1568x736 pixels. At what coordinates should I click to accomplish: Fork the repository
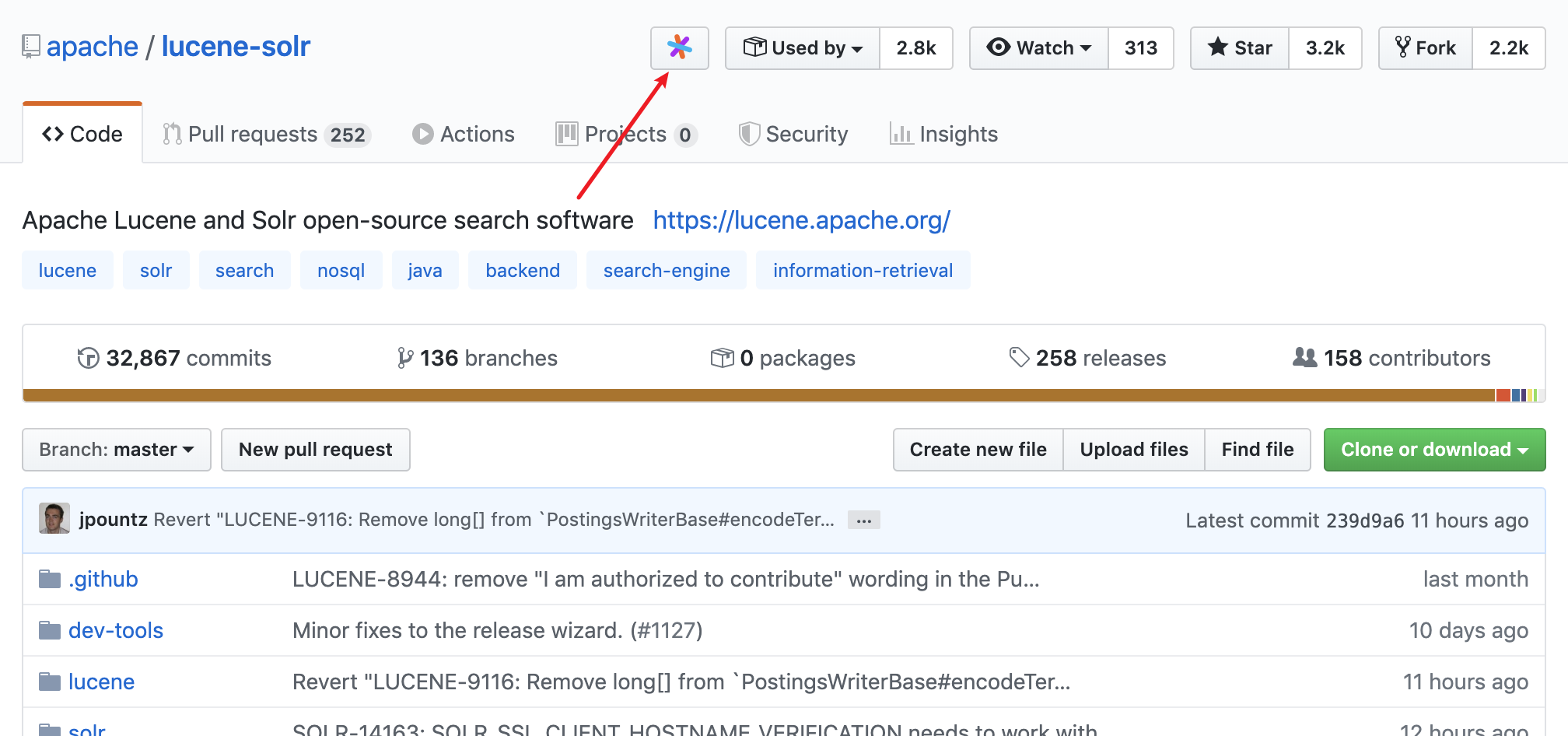pyautogui.click(x=1426, y=47)
